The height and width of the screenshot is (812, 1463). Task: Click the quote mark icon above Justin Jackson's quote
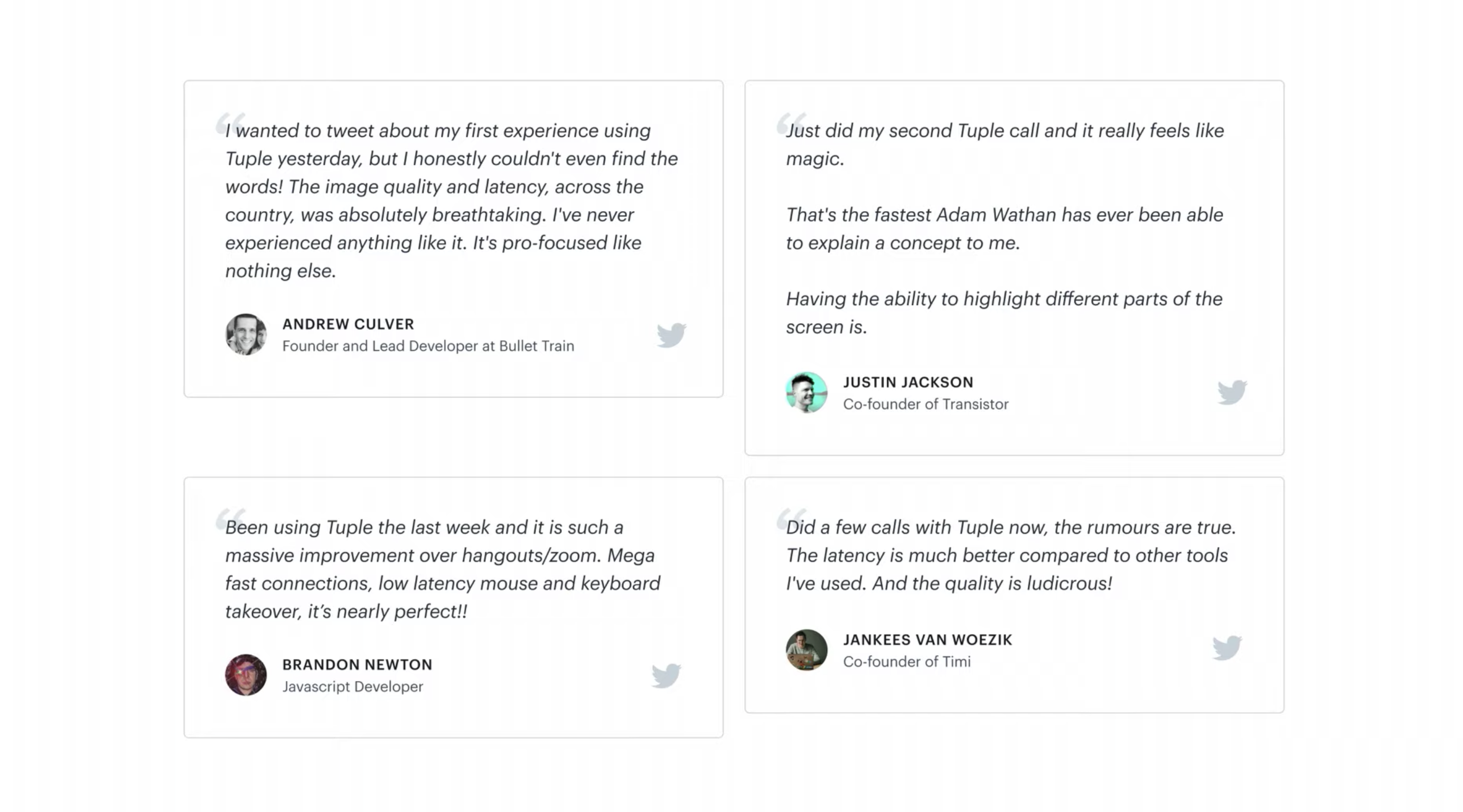coord(791,123)
